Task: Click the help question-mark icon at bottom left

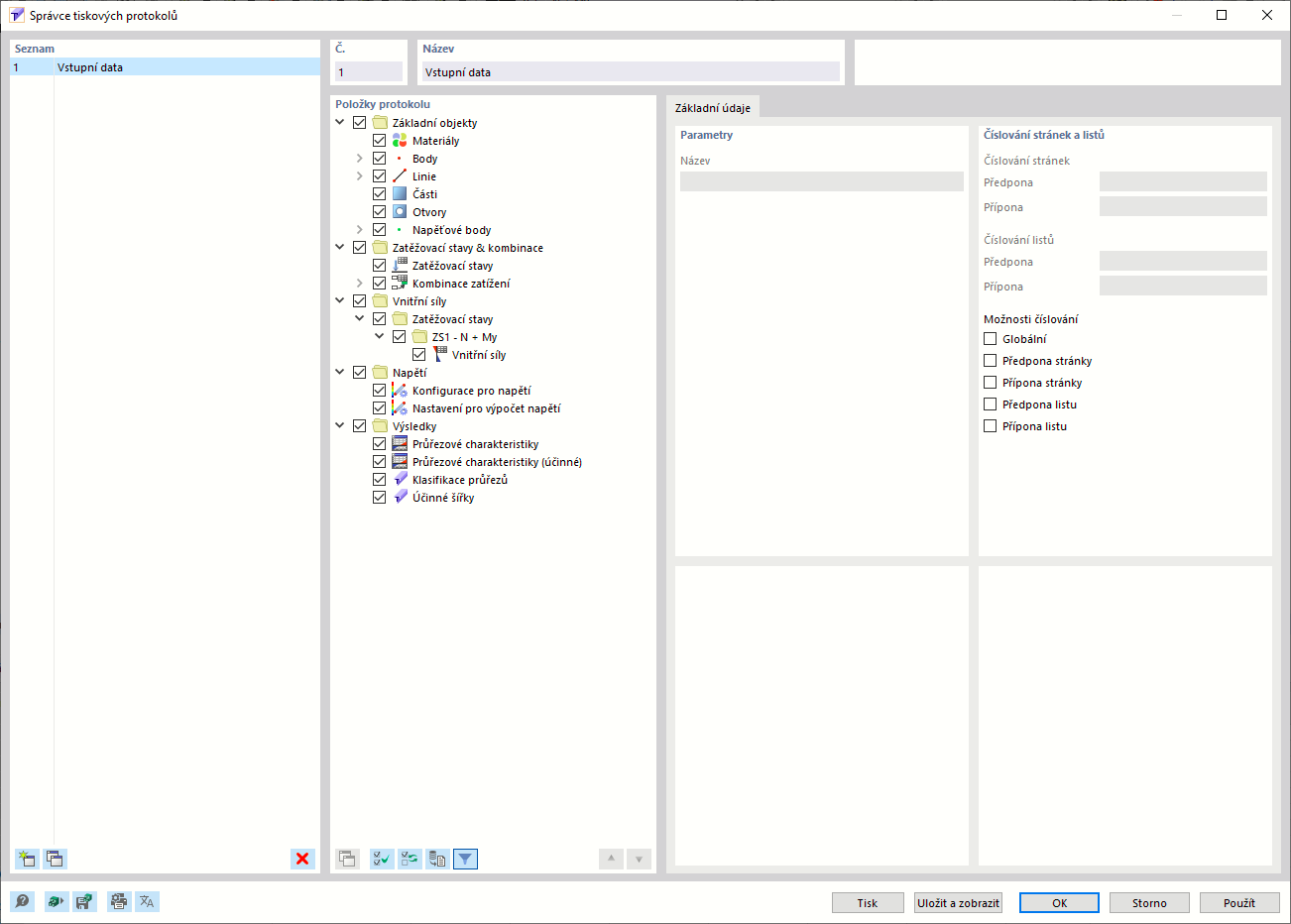Action: [22, 901]
